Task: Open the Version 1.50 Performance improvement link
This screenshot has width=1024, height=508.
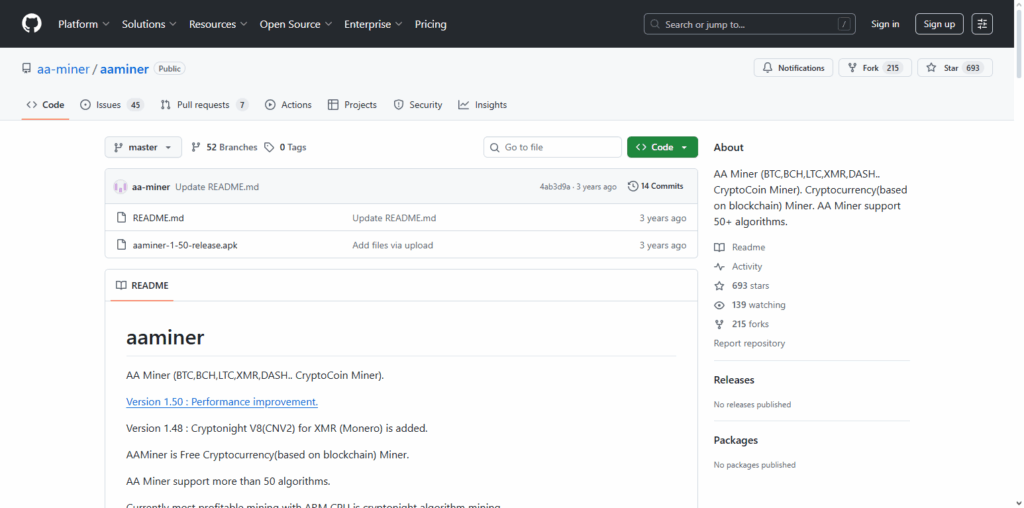Action: [222, 402]
